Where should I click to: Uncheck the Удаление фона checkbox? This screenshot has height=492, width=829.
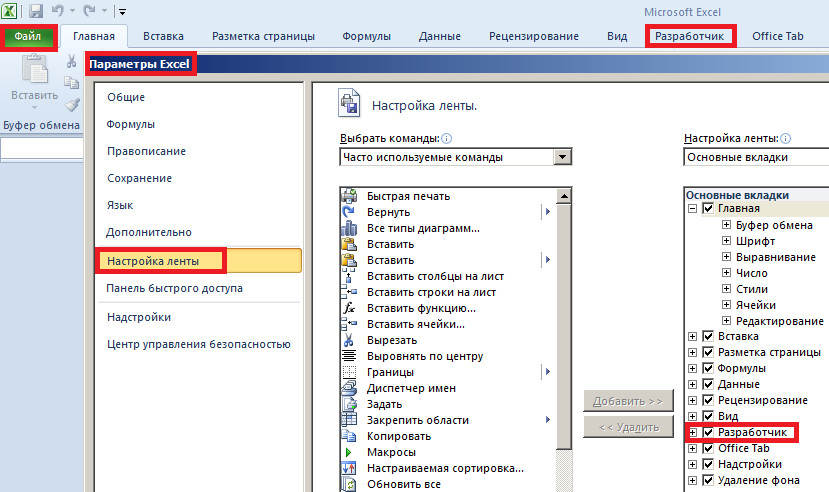click(708, 480)
